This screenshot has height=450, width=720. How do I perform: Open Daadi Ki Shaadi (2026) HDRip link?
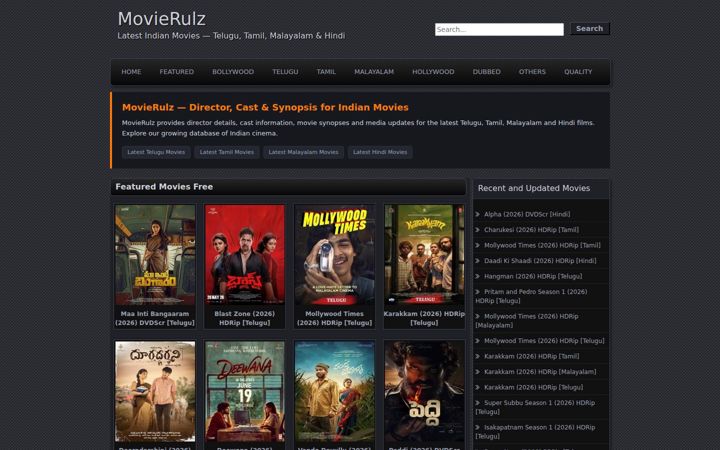click(x=540, y=261)
